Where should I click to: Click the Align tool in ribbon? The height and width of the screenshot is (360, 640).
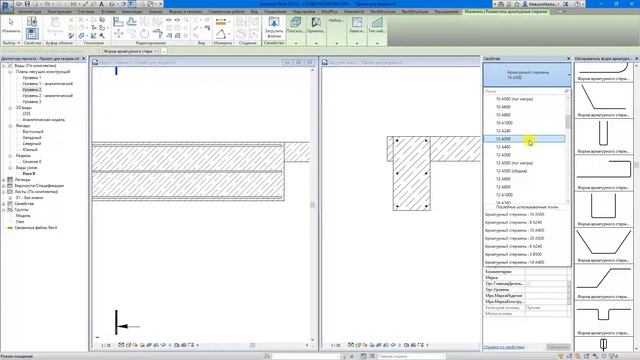click(x=118, y=22)
